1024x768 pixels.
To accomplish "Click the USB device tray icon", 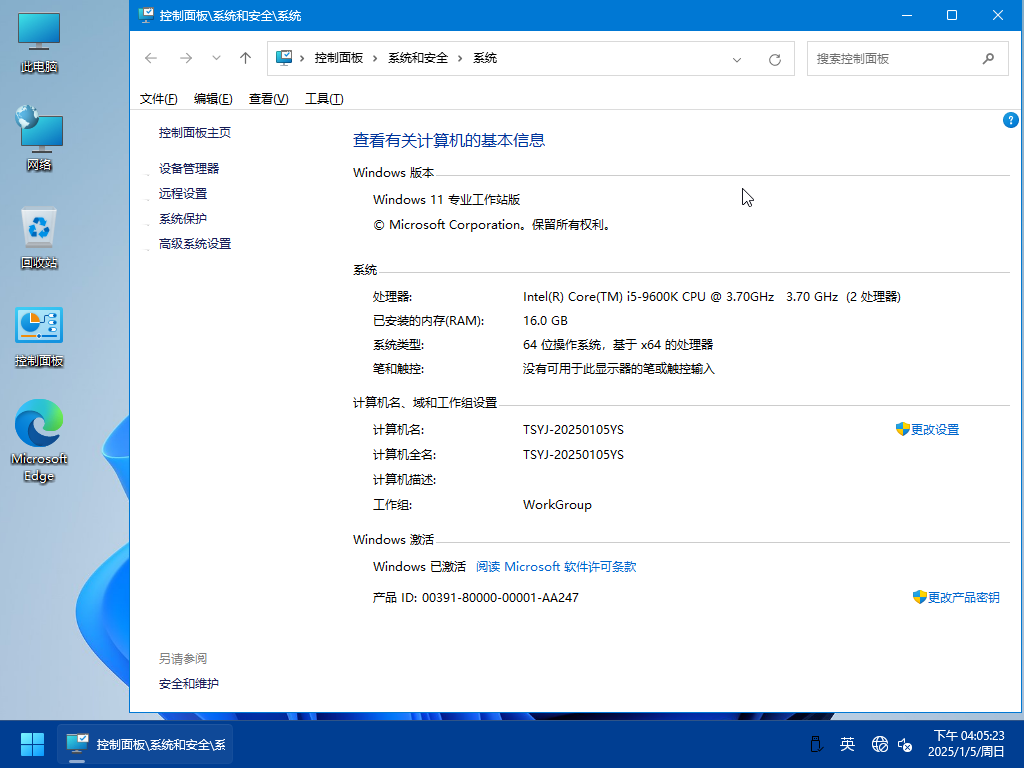I will 816,744.
